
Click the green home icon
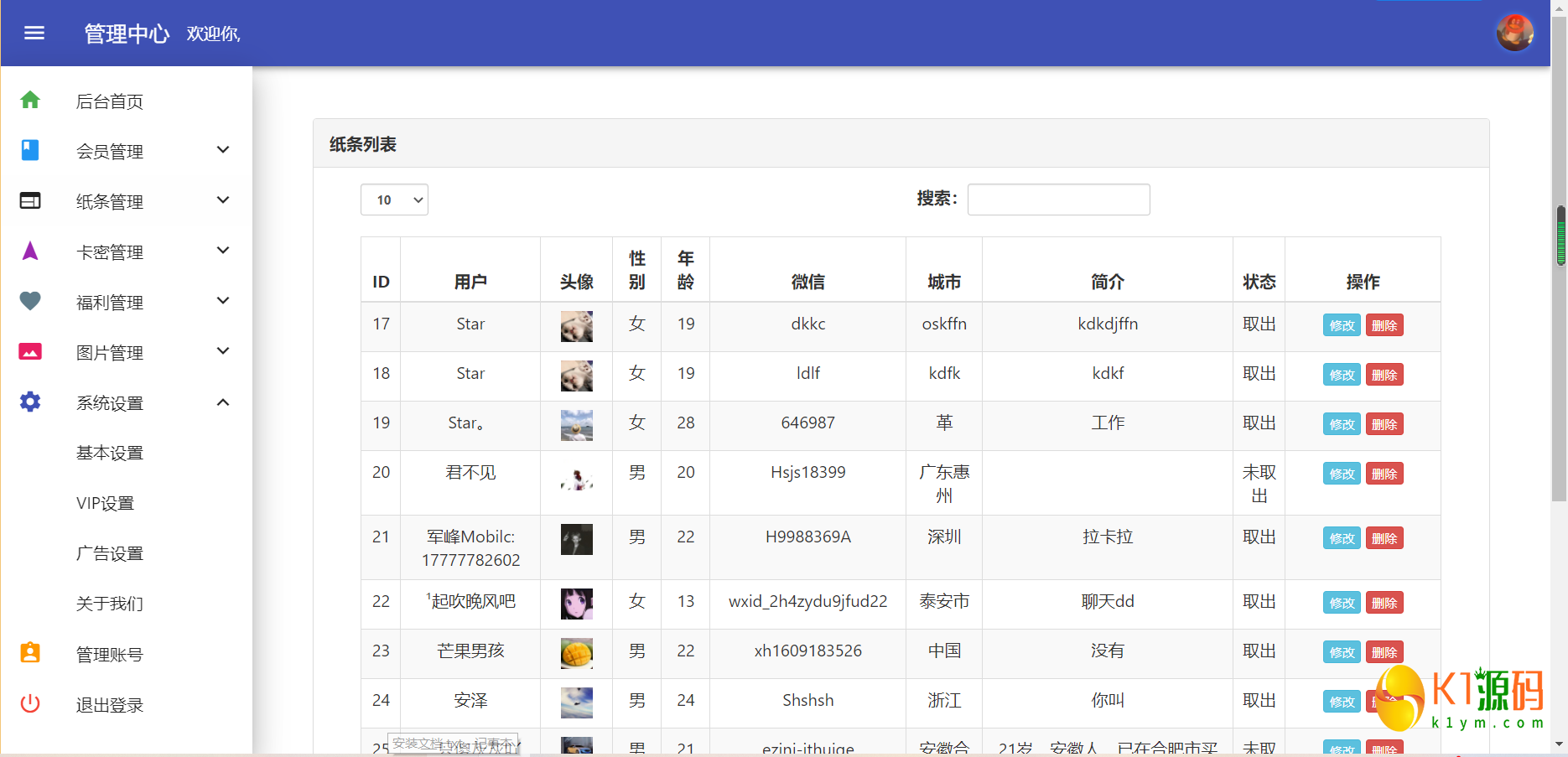(x=30, y=101)
